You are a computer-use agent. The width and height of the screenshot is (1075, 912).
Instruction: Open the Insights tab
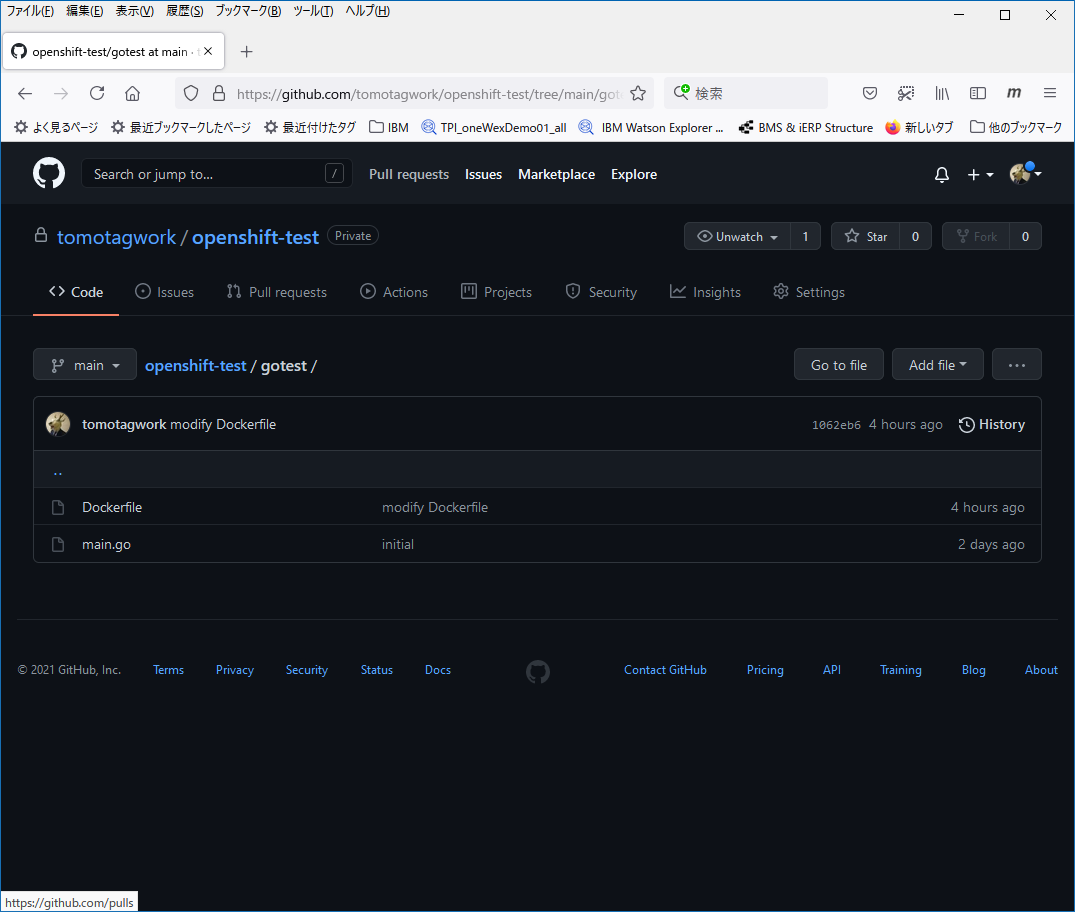(x=705, y=292)
